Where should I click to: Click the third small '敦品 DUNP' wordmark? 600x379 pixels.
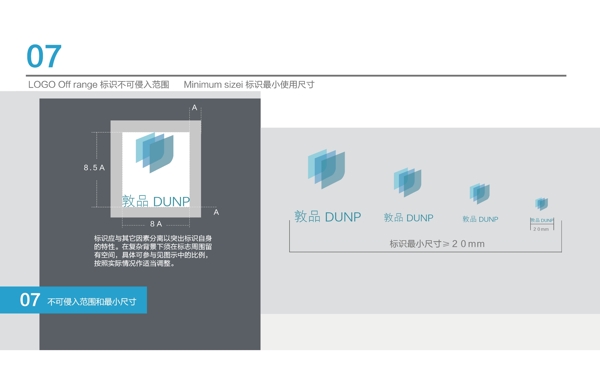pos(480,219)
